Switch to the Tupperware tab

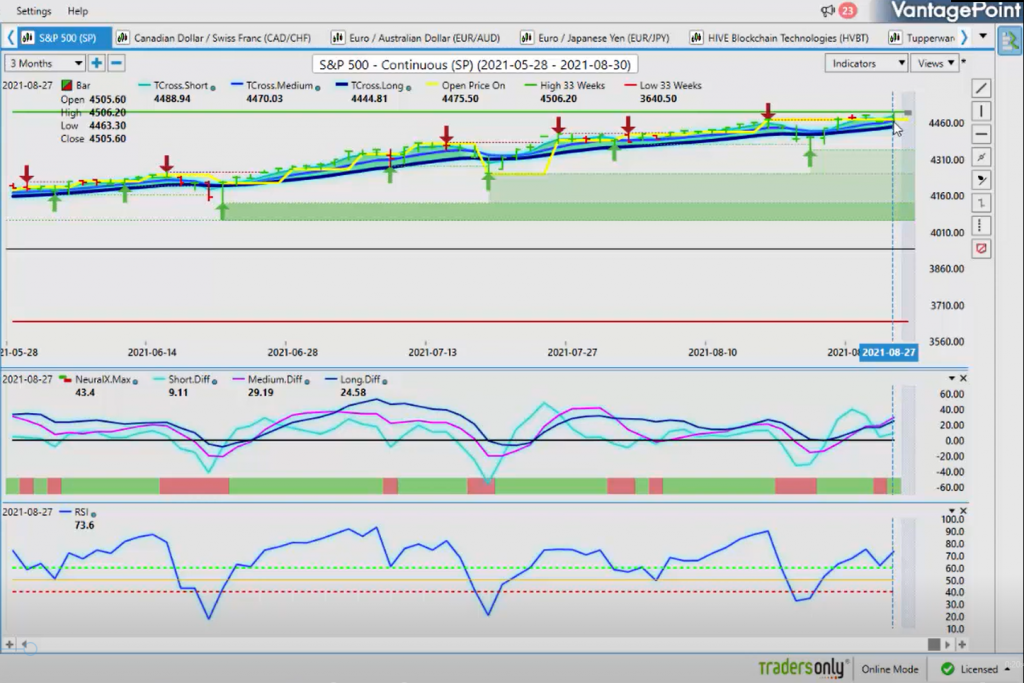pyautogui.click(x=922, y=38)
